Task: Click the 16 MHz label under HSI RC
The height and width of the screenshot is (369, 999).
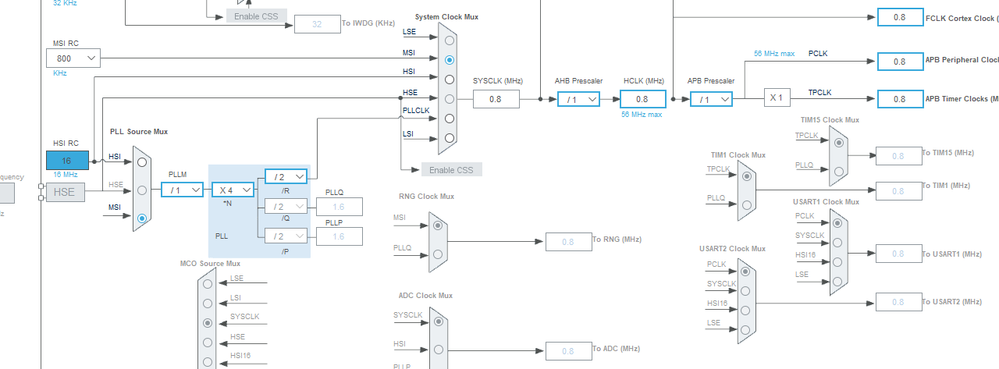Action: pyautogui.click(x=65, y=175)
